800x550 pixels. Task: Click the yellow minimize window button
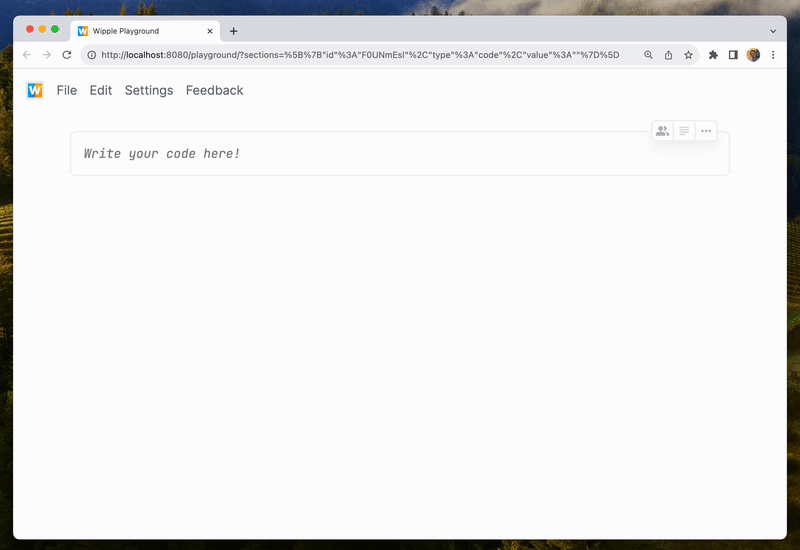[x=42, y=29]
